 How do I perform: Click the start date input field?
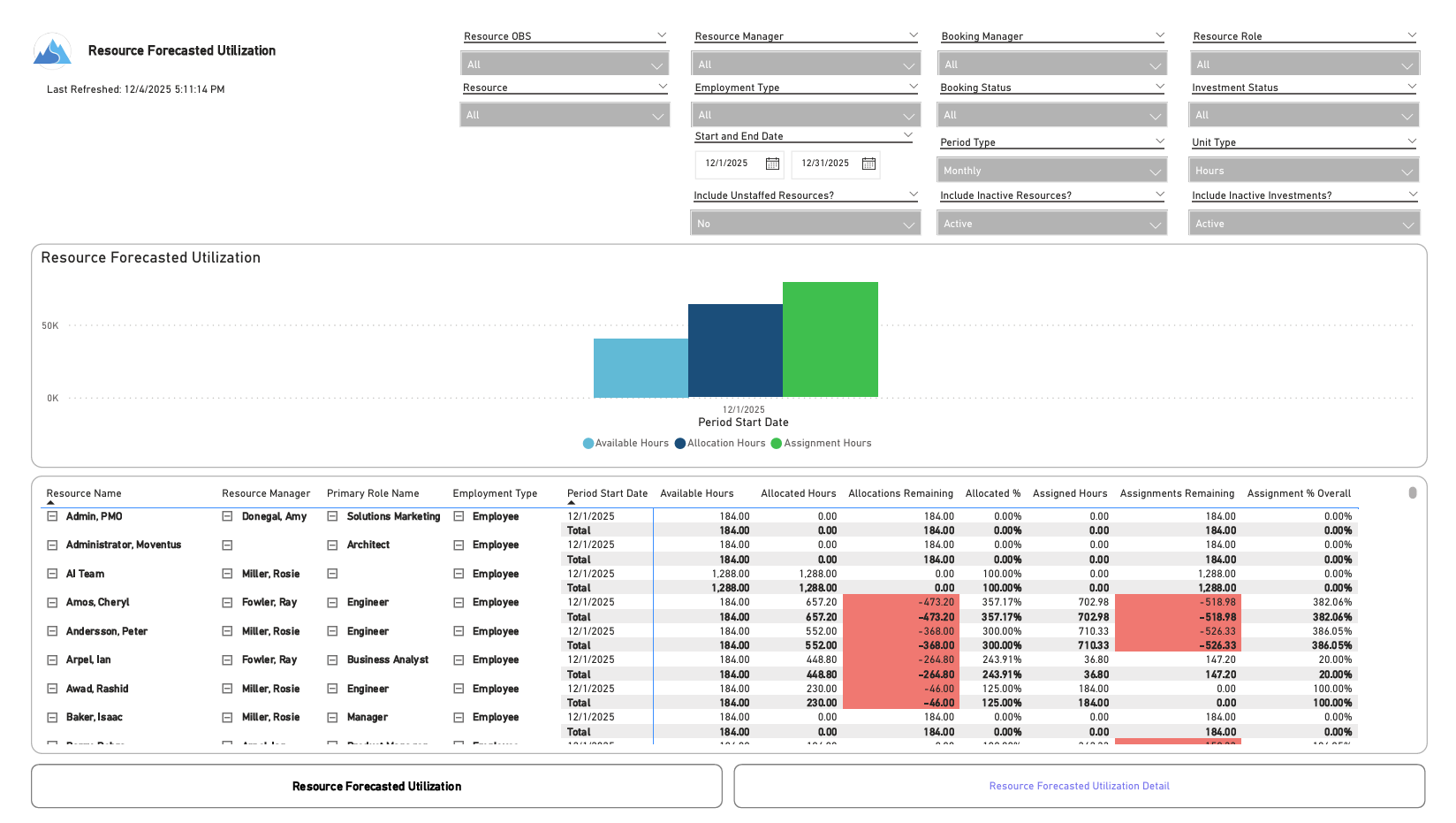(x=727, y=164)
